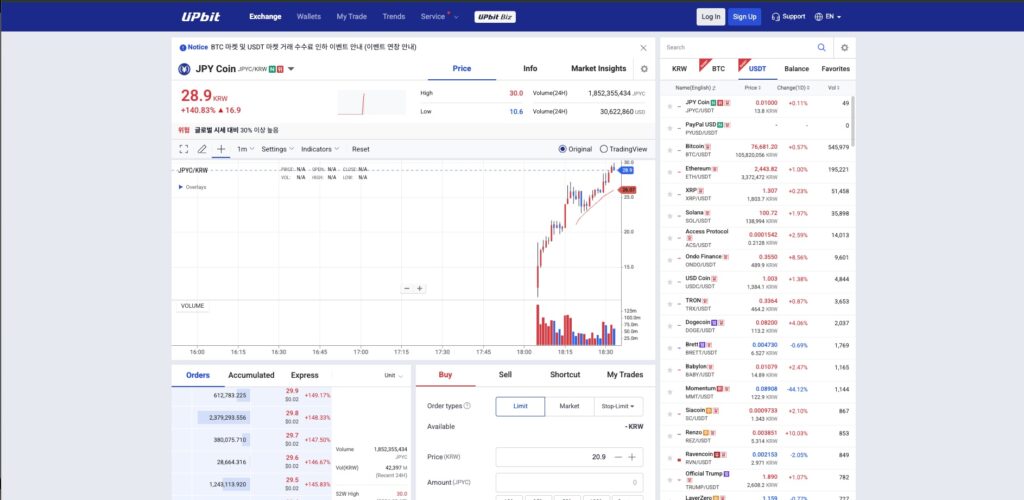Select the TradingView chart radio button
The image size is (1024, 500).
(603, 149)
